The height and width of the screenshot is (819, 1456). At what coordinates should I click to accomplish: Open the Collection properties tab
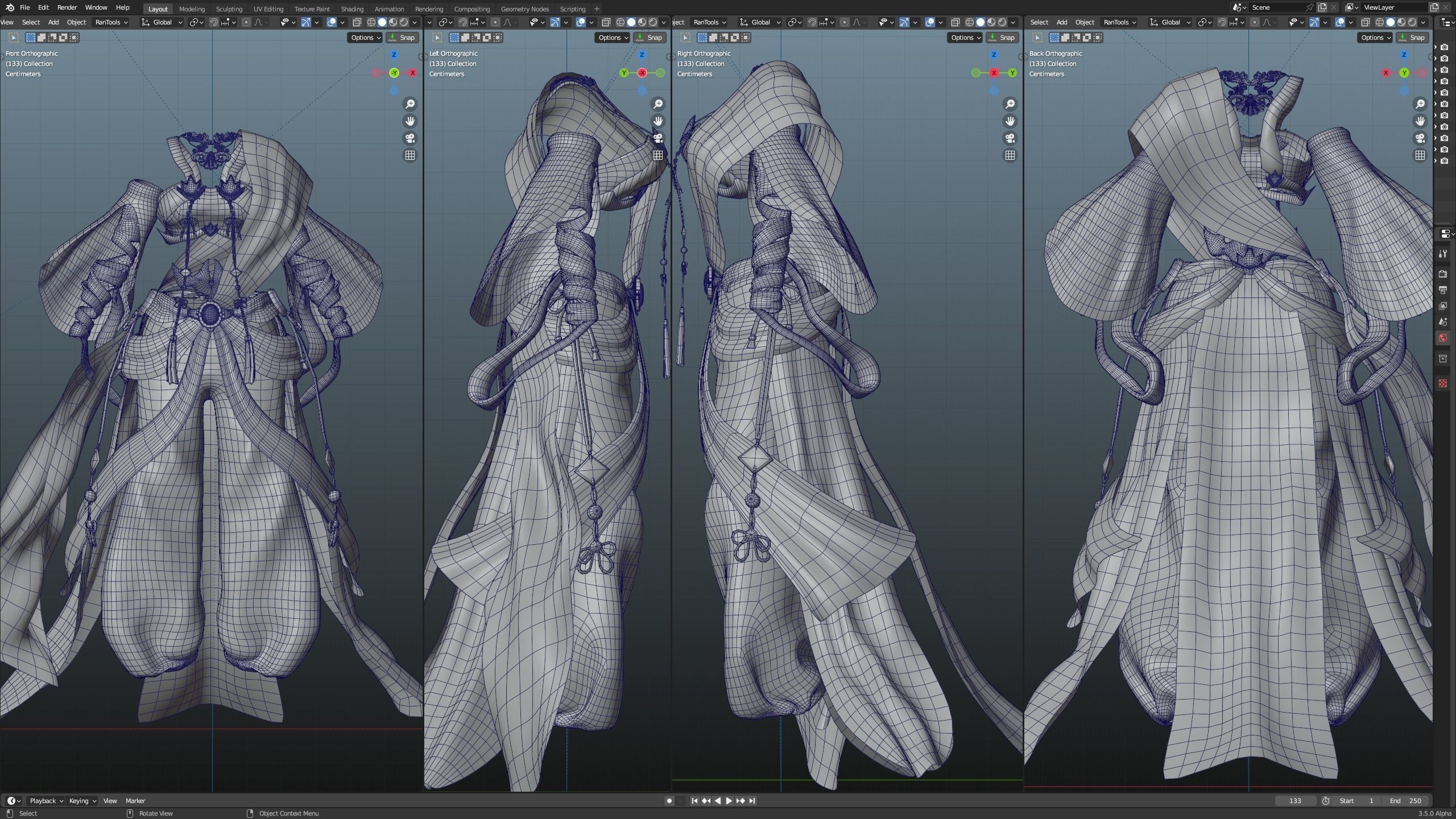[1443, 358]
